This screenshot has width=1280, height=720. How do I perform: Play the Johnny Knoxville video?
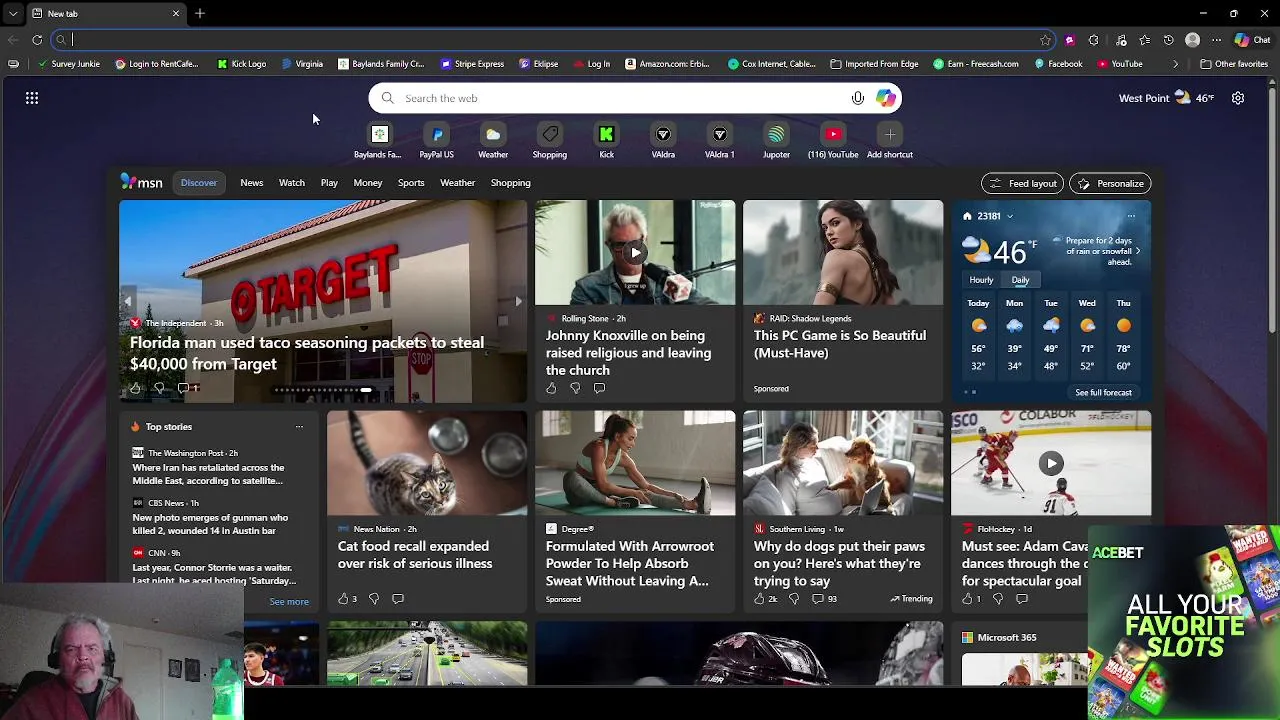[634, 252]
